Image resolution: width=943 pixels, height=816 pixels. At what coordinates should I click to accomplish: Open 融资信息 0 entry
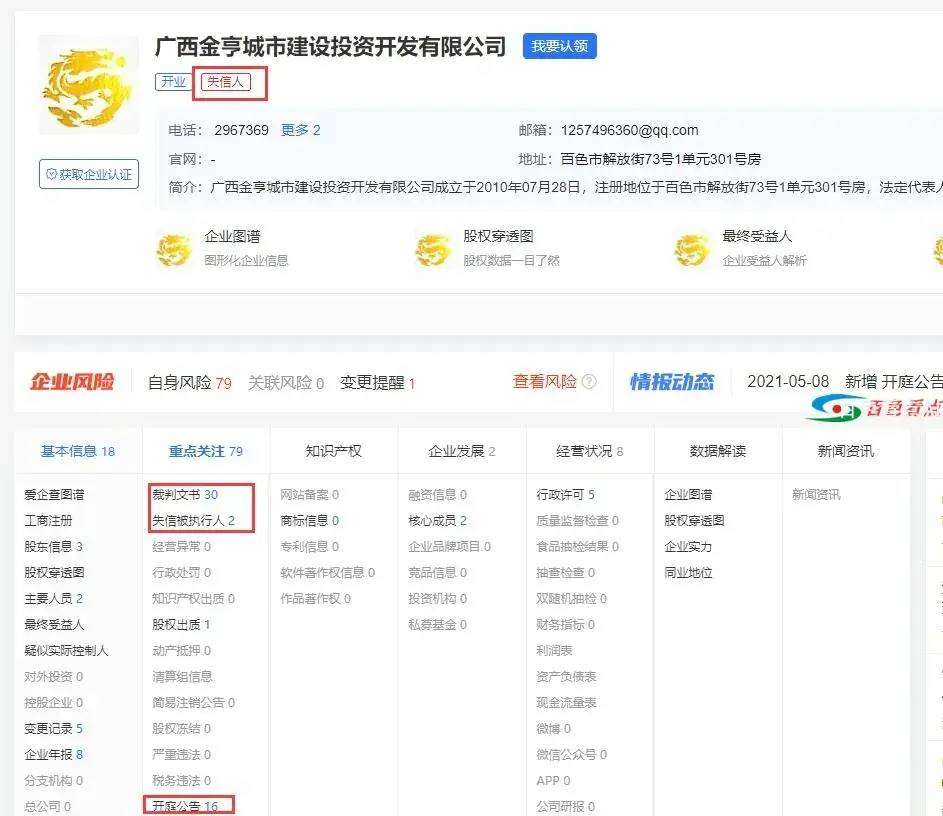[x=438, y=495]
